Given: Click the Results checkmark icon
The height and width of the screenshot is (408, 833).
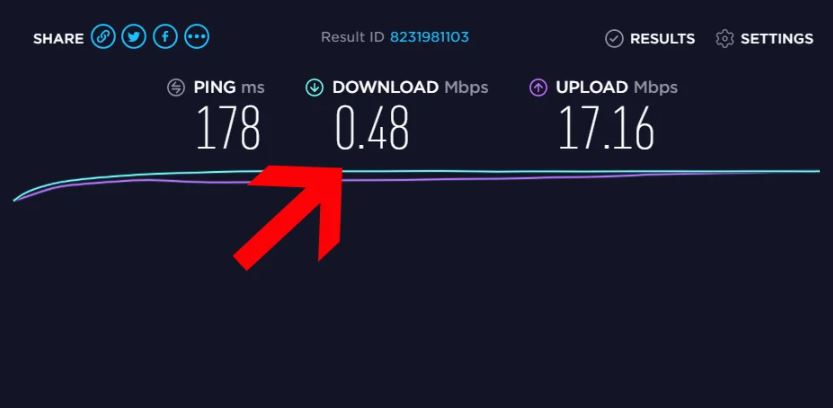Looking at the screenshot, I should (x=614, y=39).
